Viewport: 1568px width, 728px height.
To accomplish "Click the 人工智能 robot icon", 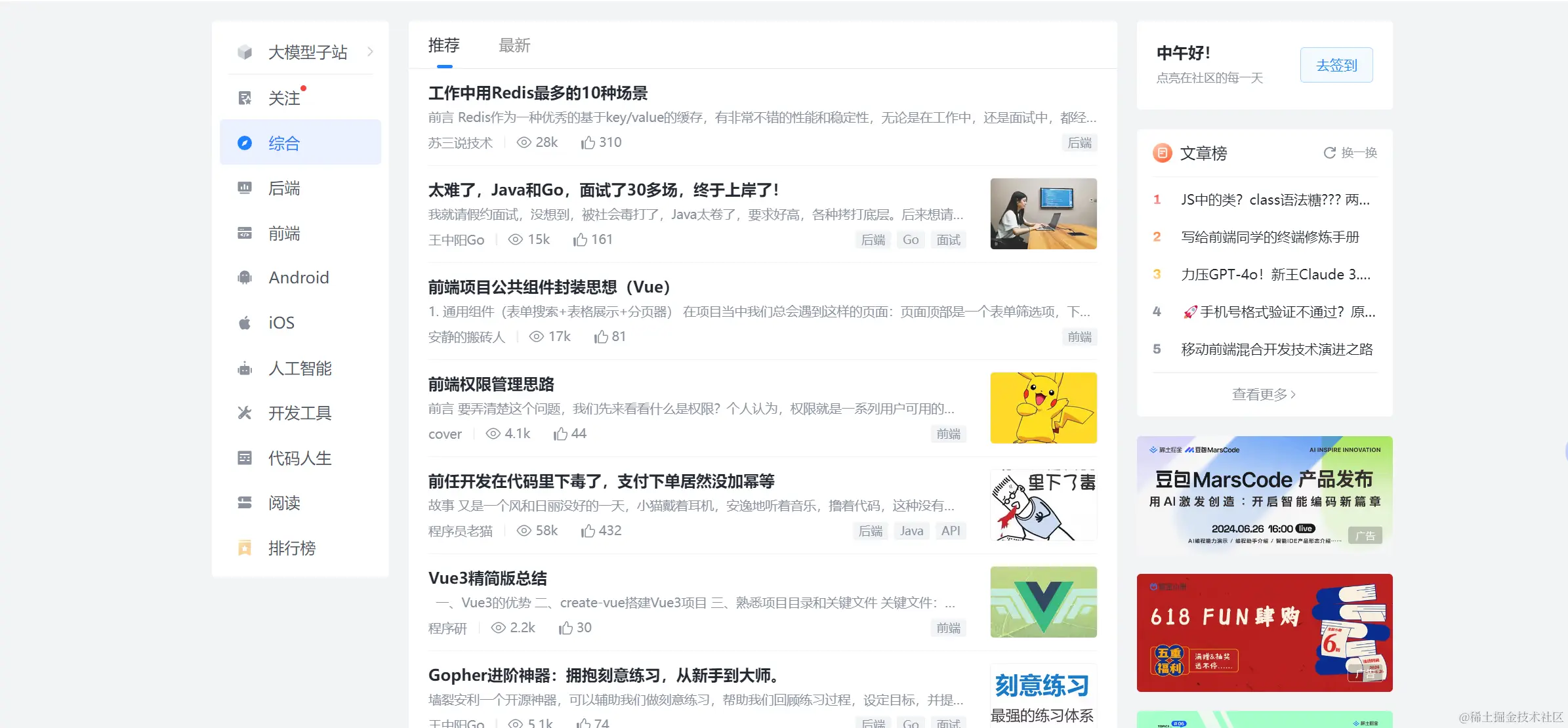I will pos(245,369).
